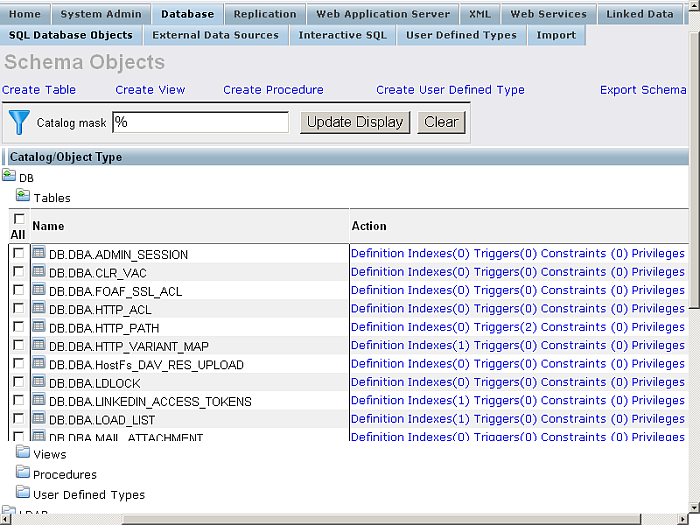Image resolution: width=700 pixels, height=525 pixels.
Task: Open the Home tab
Action: [x=25, y=14]
